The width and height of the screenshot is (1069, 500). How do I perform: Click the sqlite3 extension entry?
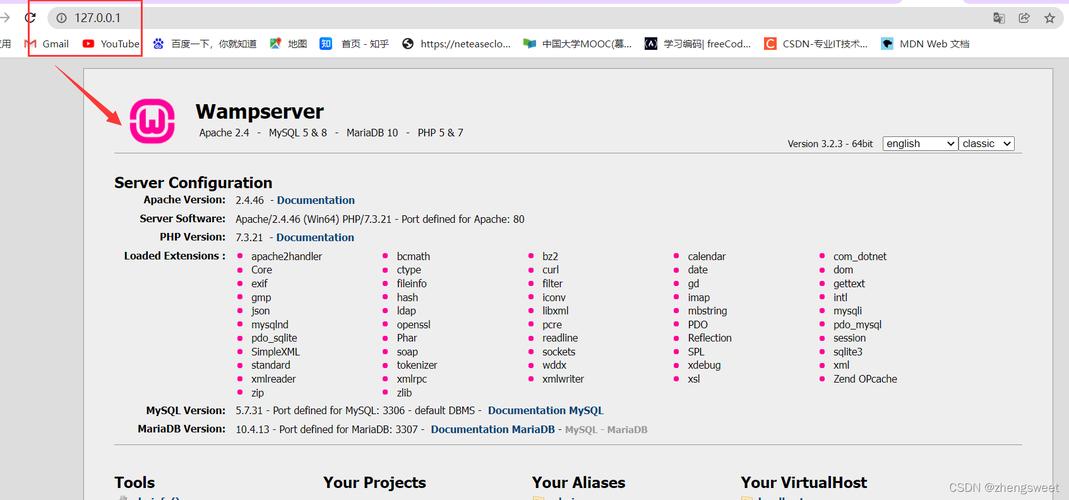(847, 352)
